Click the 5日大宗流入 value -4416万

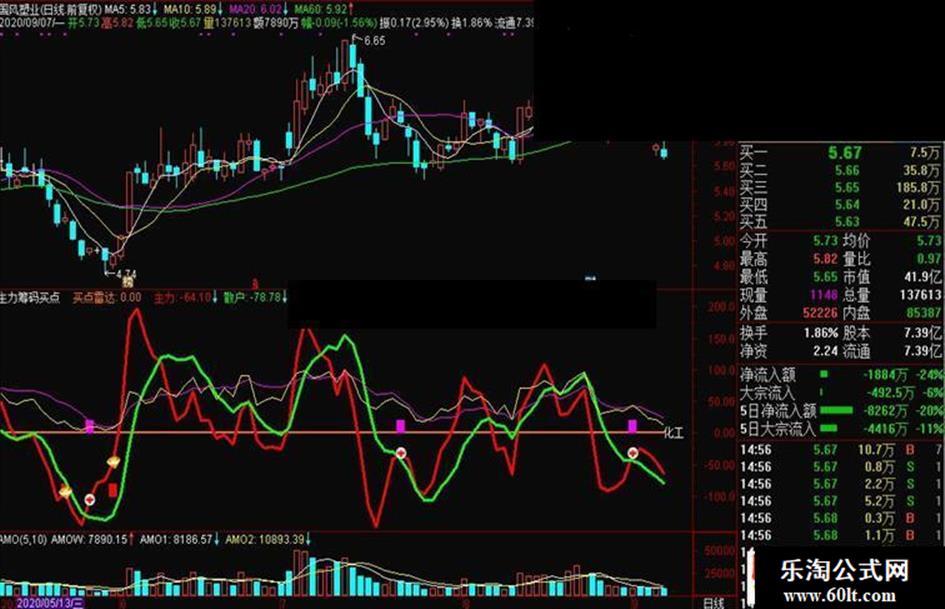click(885, 429)
